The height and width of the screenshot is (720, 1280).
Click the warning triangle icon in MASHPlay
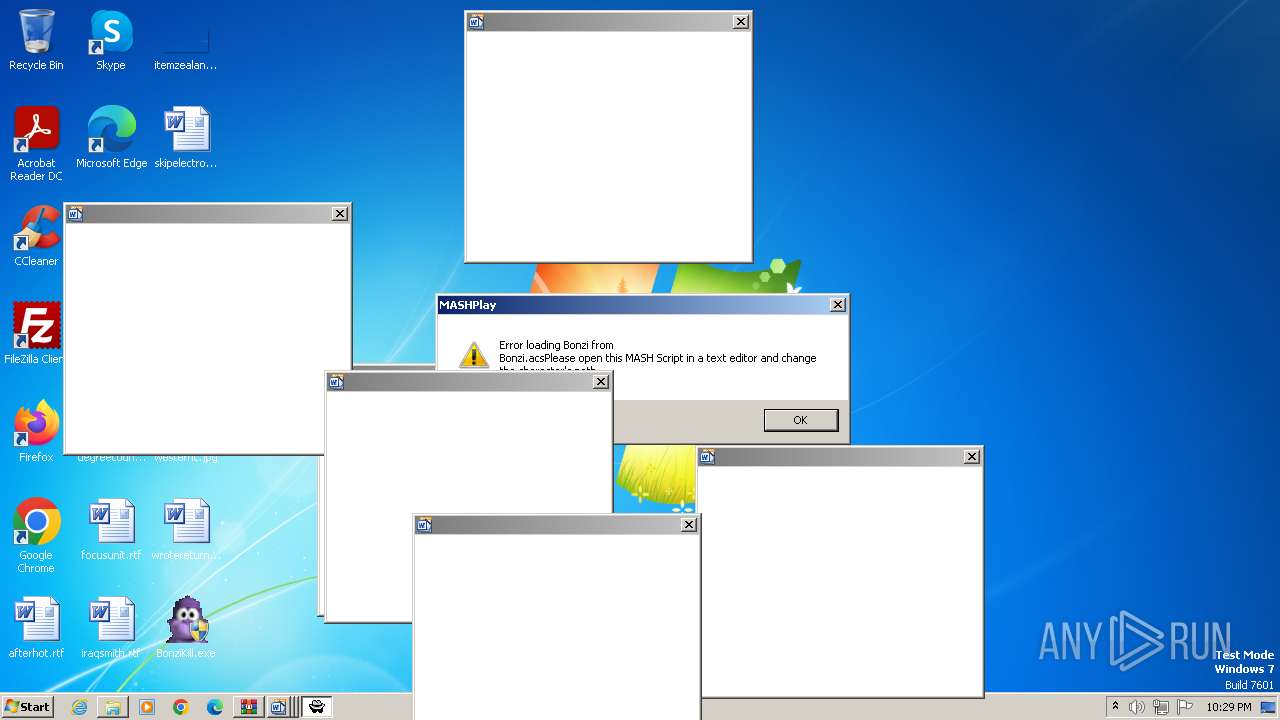[x=473, y=354]
